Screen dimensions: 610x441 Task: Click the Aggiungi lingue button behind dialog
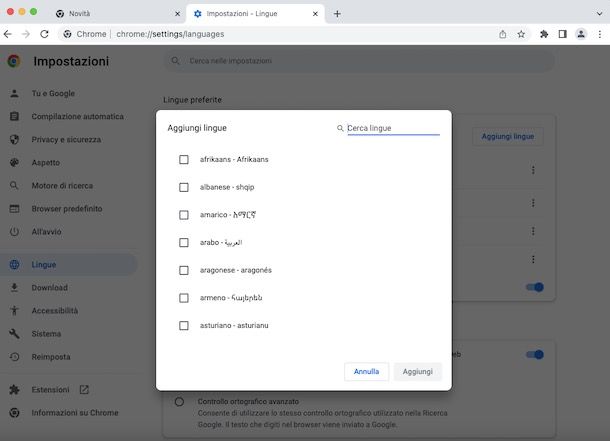508,136
